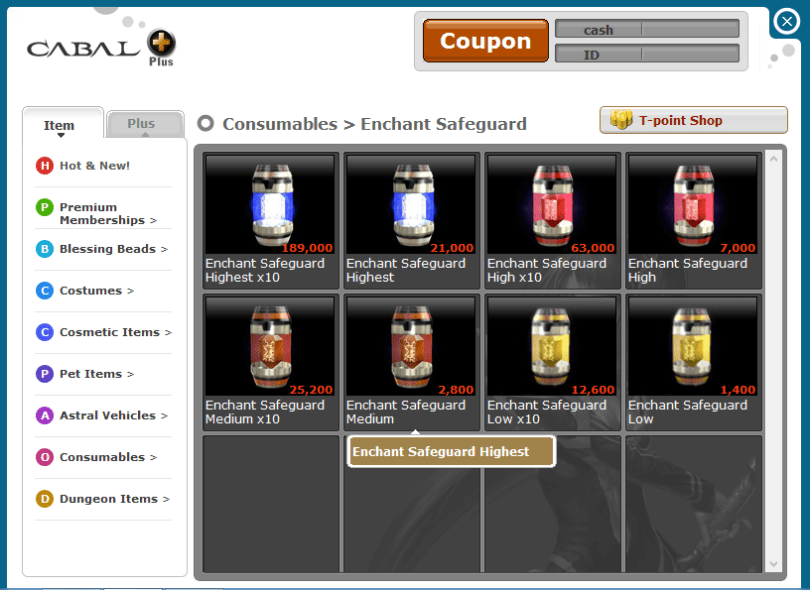Expand the Cosmetic Items category
This screenshot has height=590, width=810.
tap(103, 332)
